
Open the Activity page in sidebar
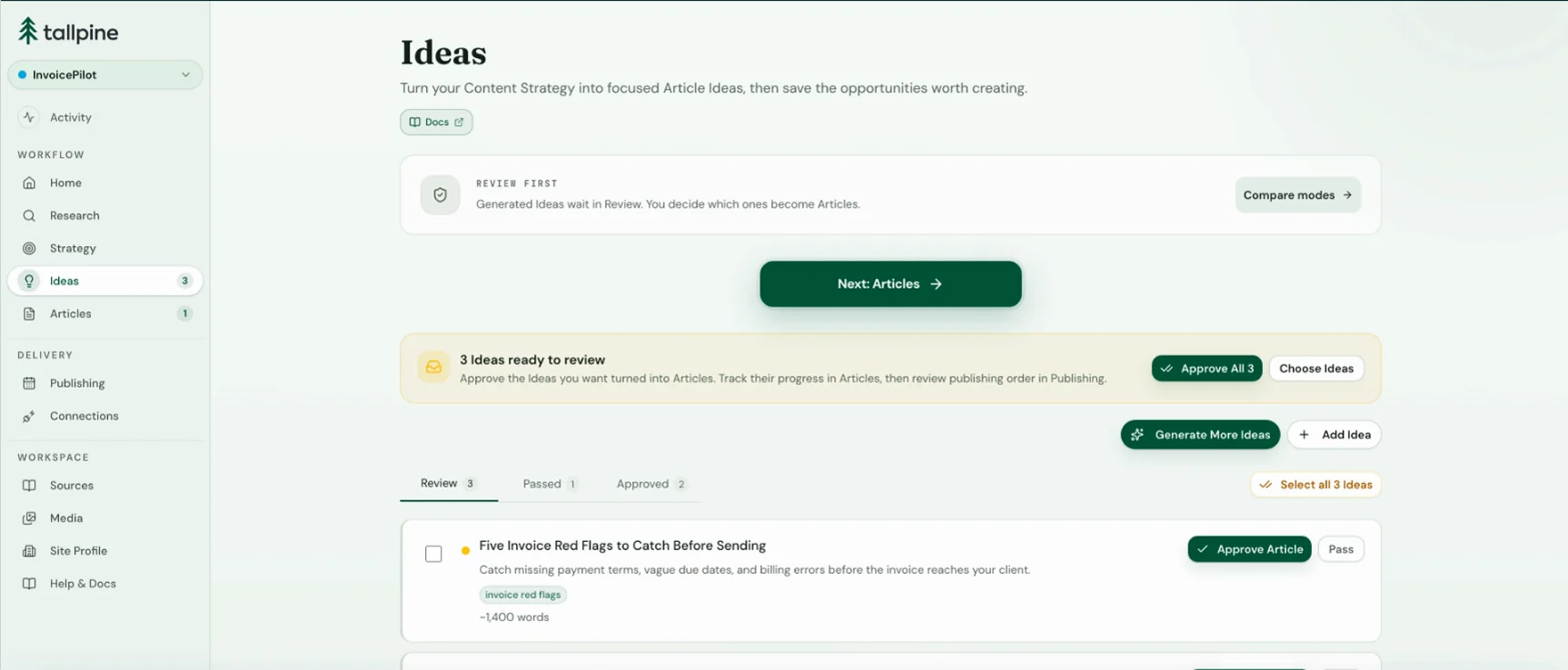tap(104, 117)
